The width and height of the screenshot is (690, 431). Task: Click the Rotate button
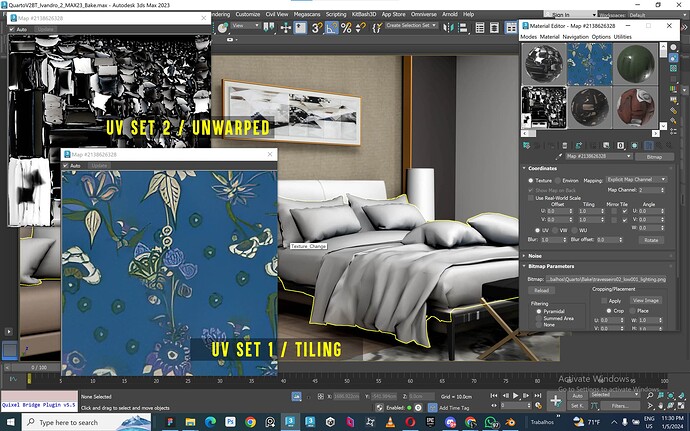coord(651,240)
